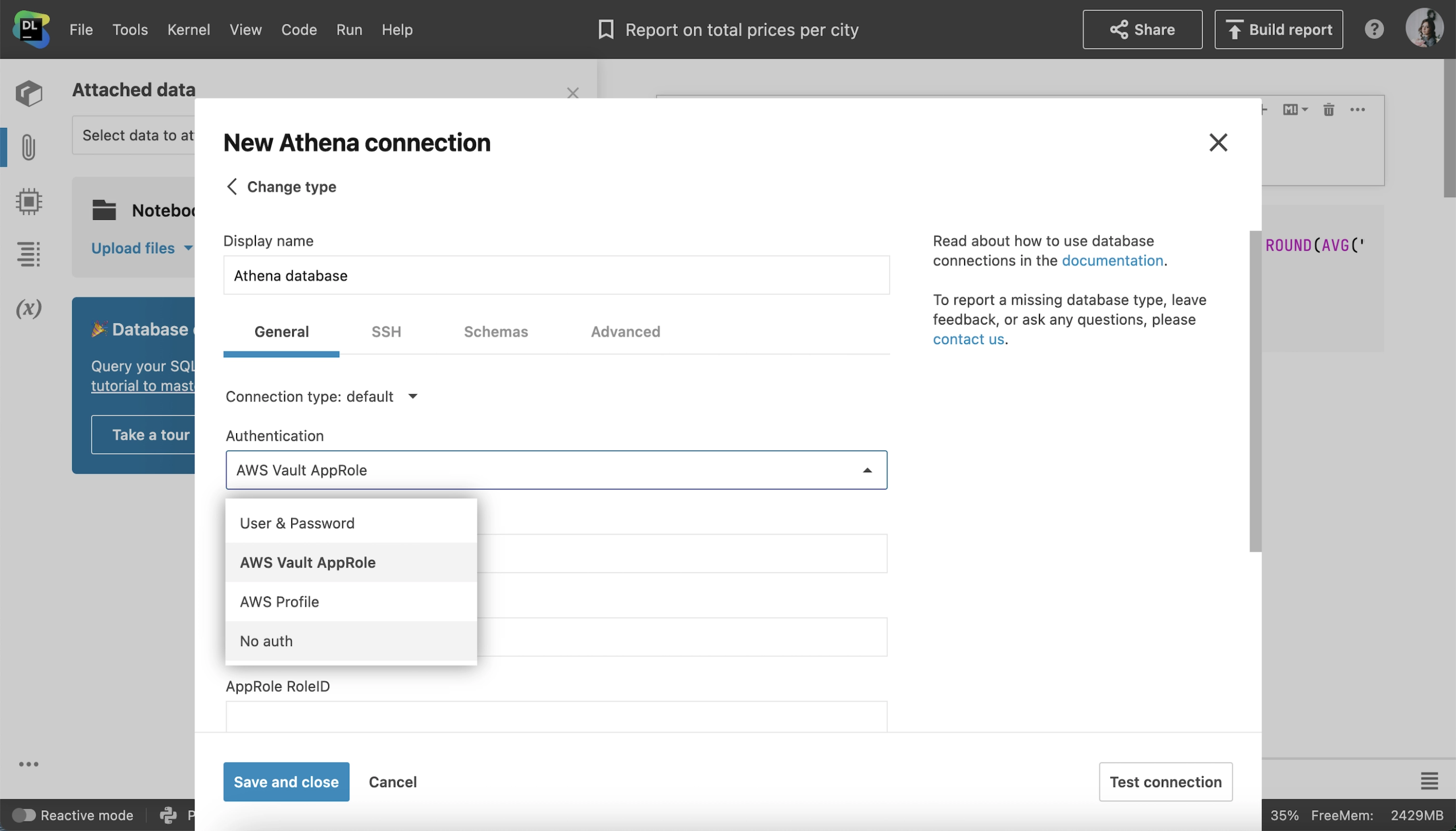
Task: Switch to the SSH tab
Action: pyautogui.click(x=386, y=332)
